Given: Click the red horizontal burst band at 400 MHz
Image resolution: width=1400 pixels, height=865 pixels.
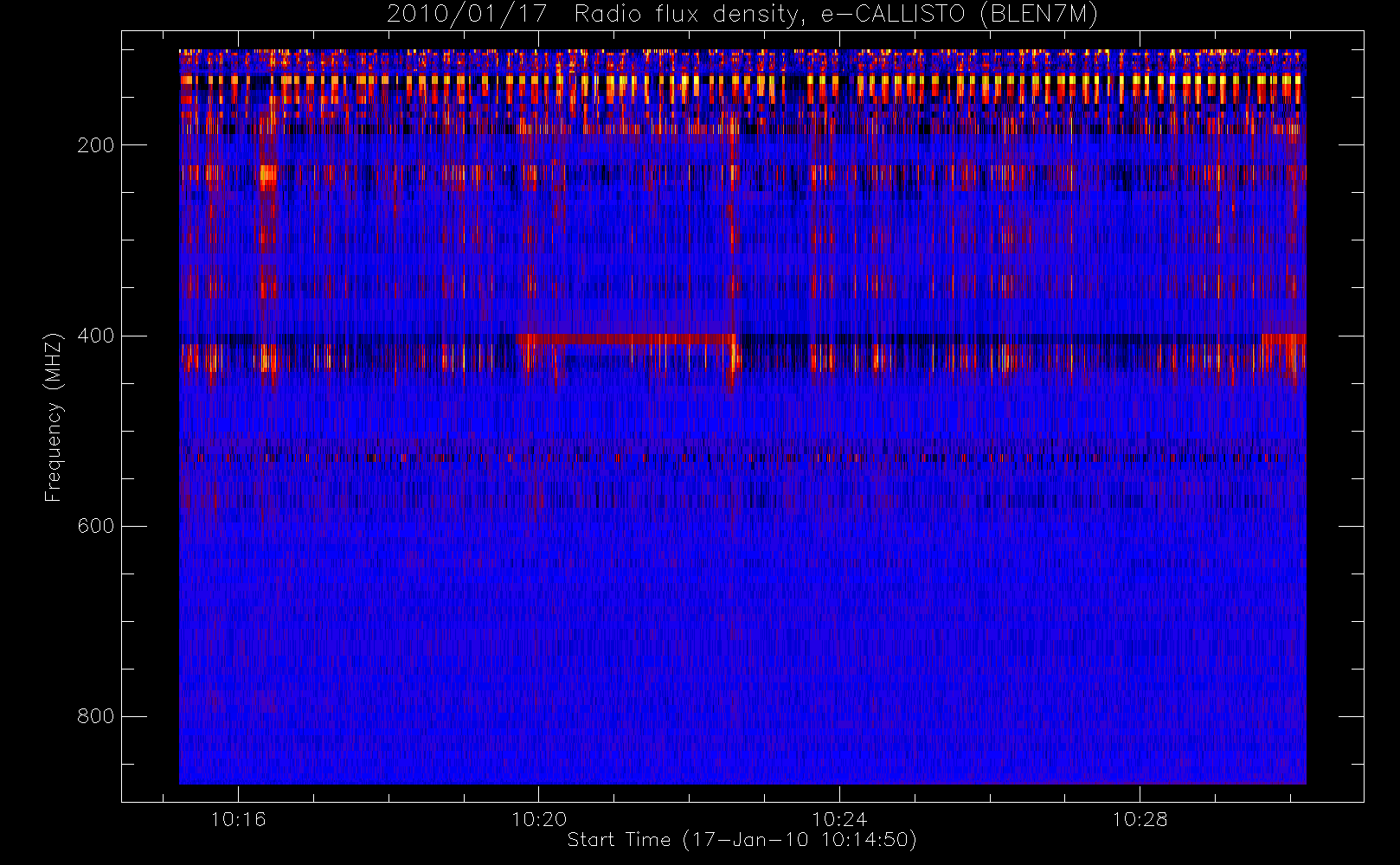Looking at the screenshot, I should coord(627,338).
